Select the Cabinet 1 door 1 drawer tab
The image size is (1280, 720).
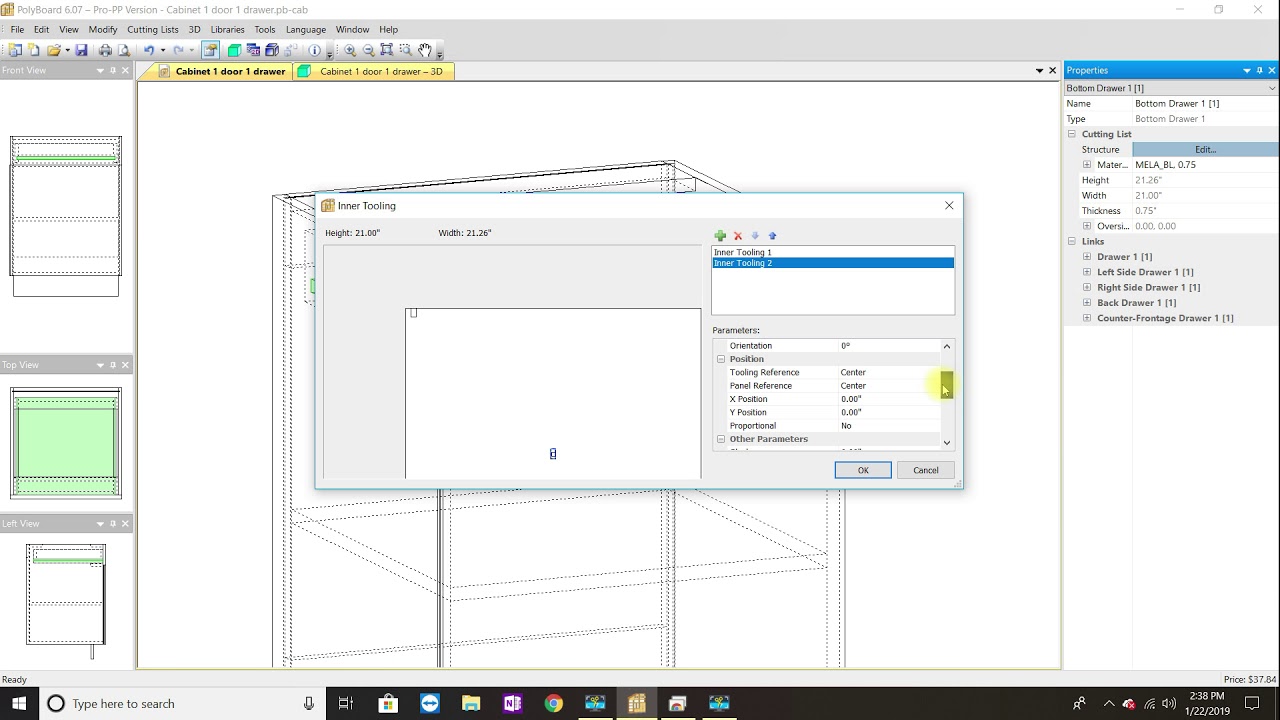click(222, 72)
